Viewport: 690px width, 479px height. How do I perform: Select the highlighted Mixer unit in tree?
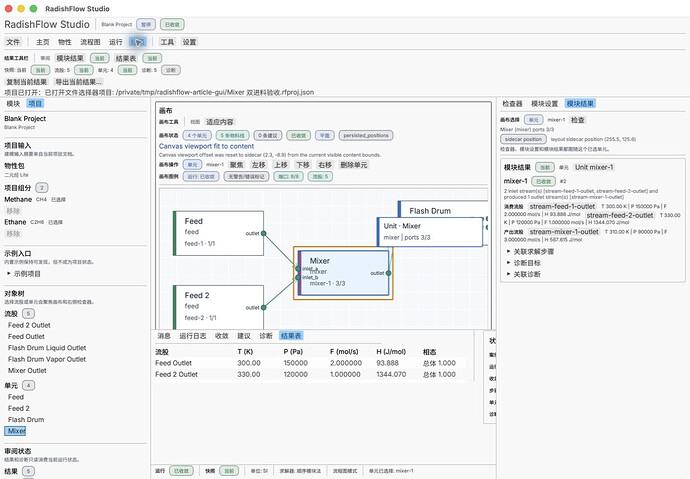click(16, 431)
